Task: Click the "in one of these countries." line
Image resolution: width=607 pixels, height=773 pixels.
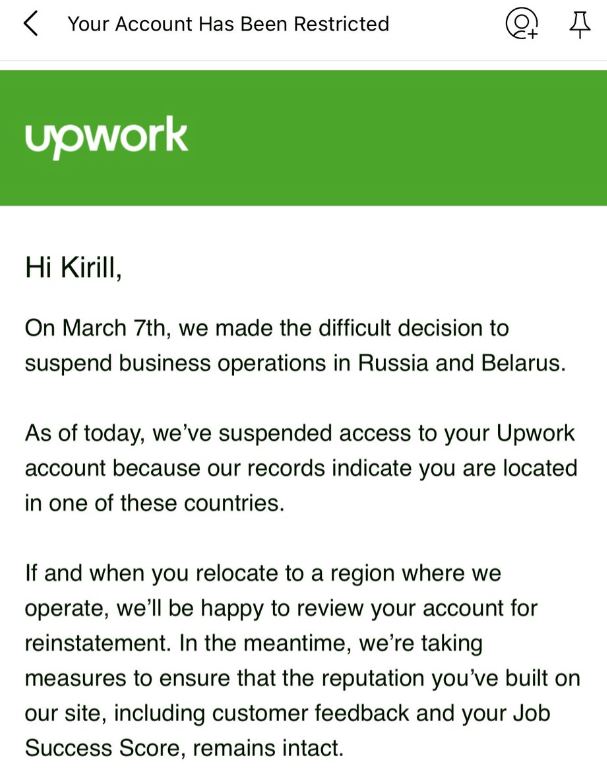Action: tap(154, 503)
